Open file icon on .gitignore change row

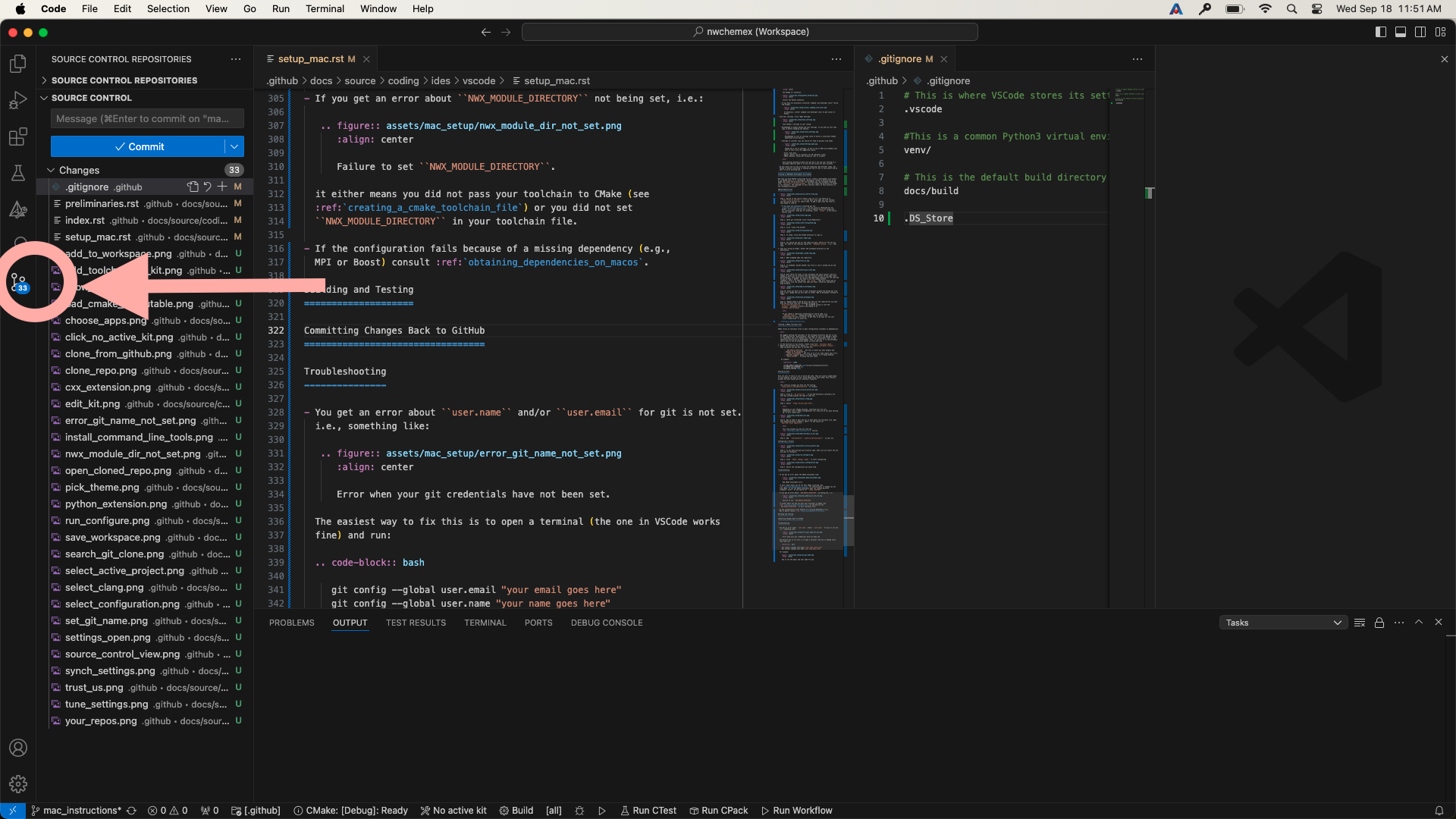193,187
